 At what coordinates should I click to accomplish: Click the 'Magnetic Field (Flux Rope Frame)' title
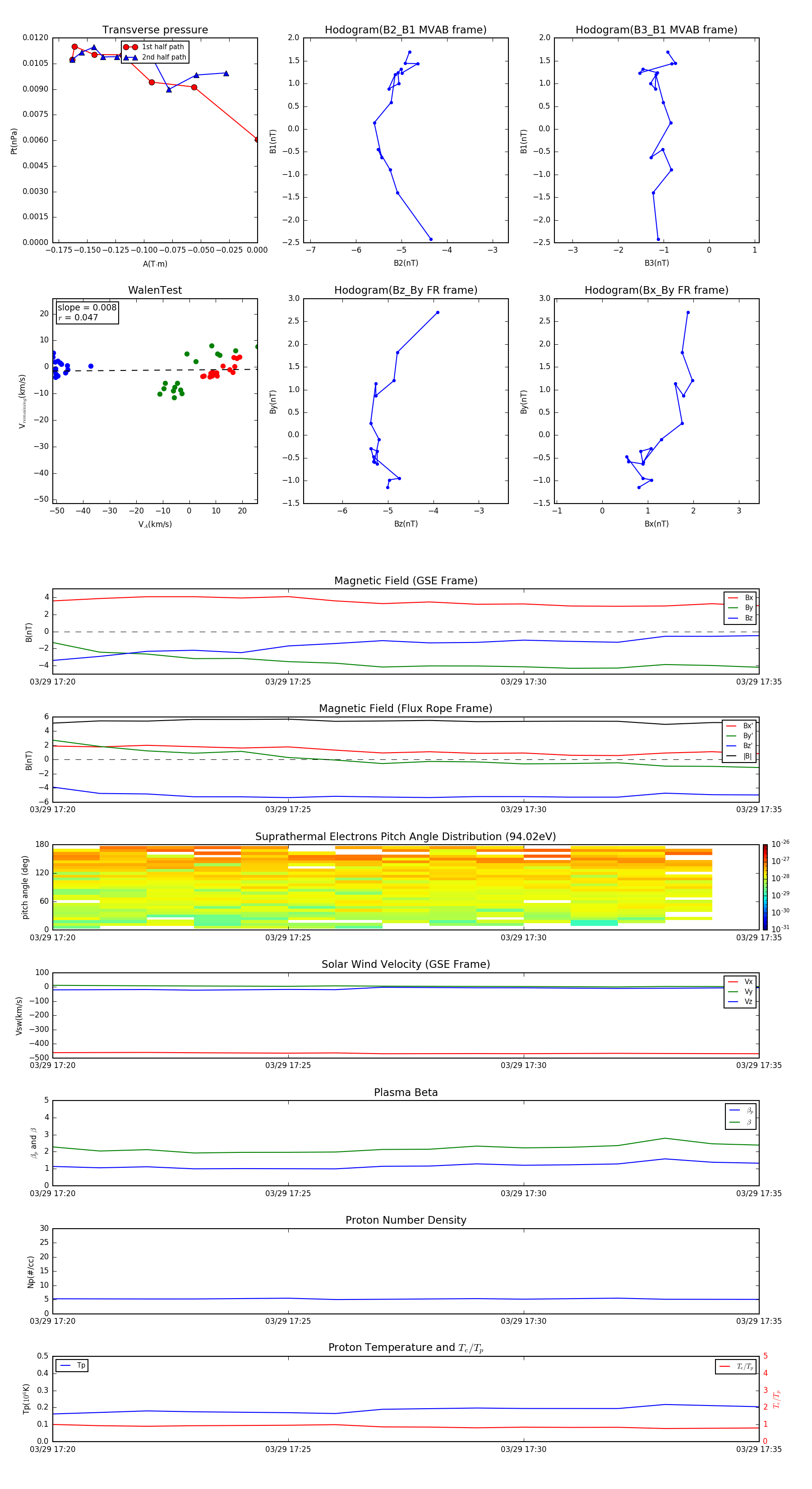click(x=406, y=709)
